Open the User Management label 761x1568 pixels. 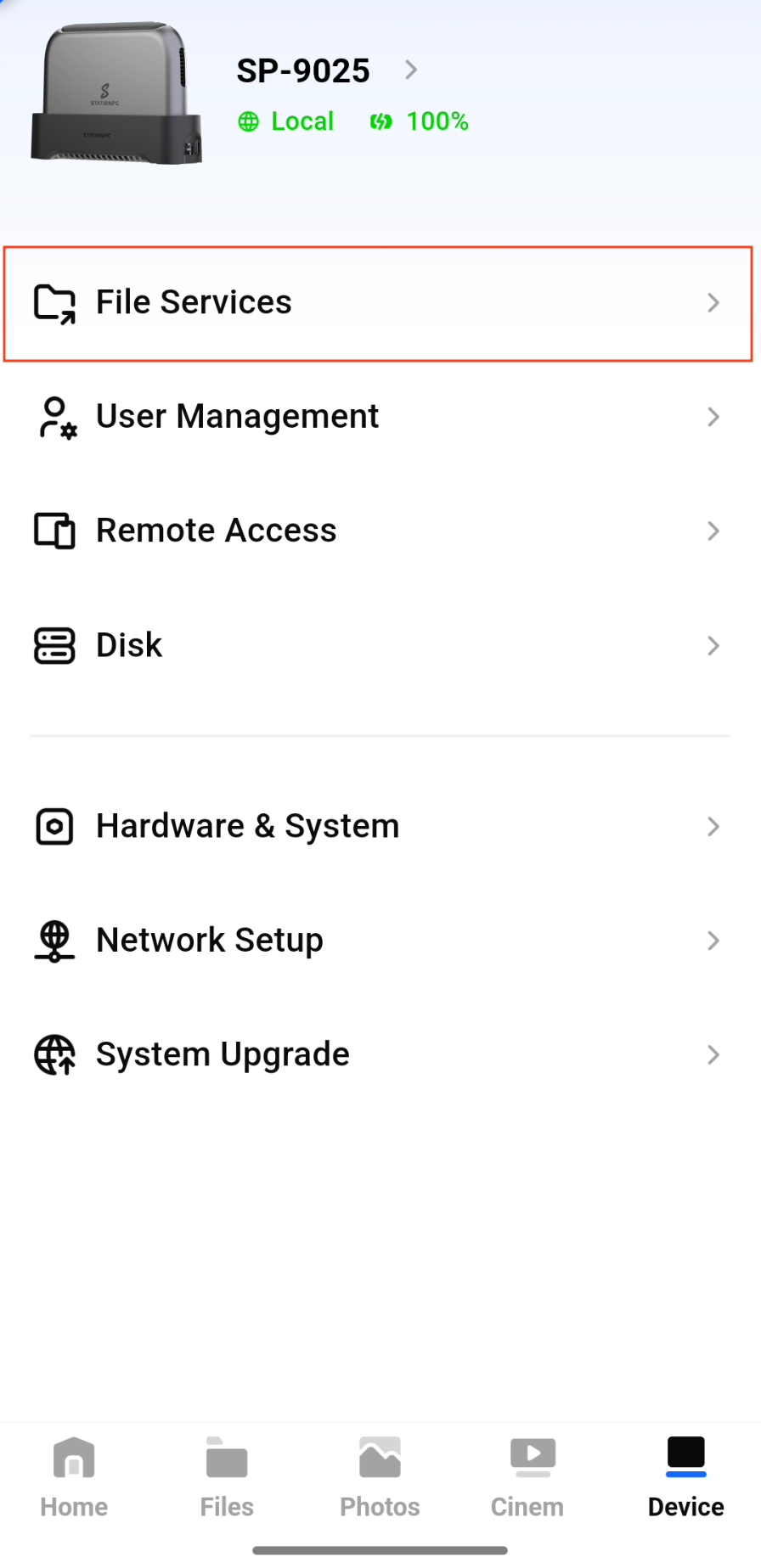(x=237, y=417)
